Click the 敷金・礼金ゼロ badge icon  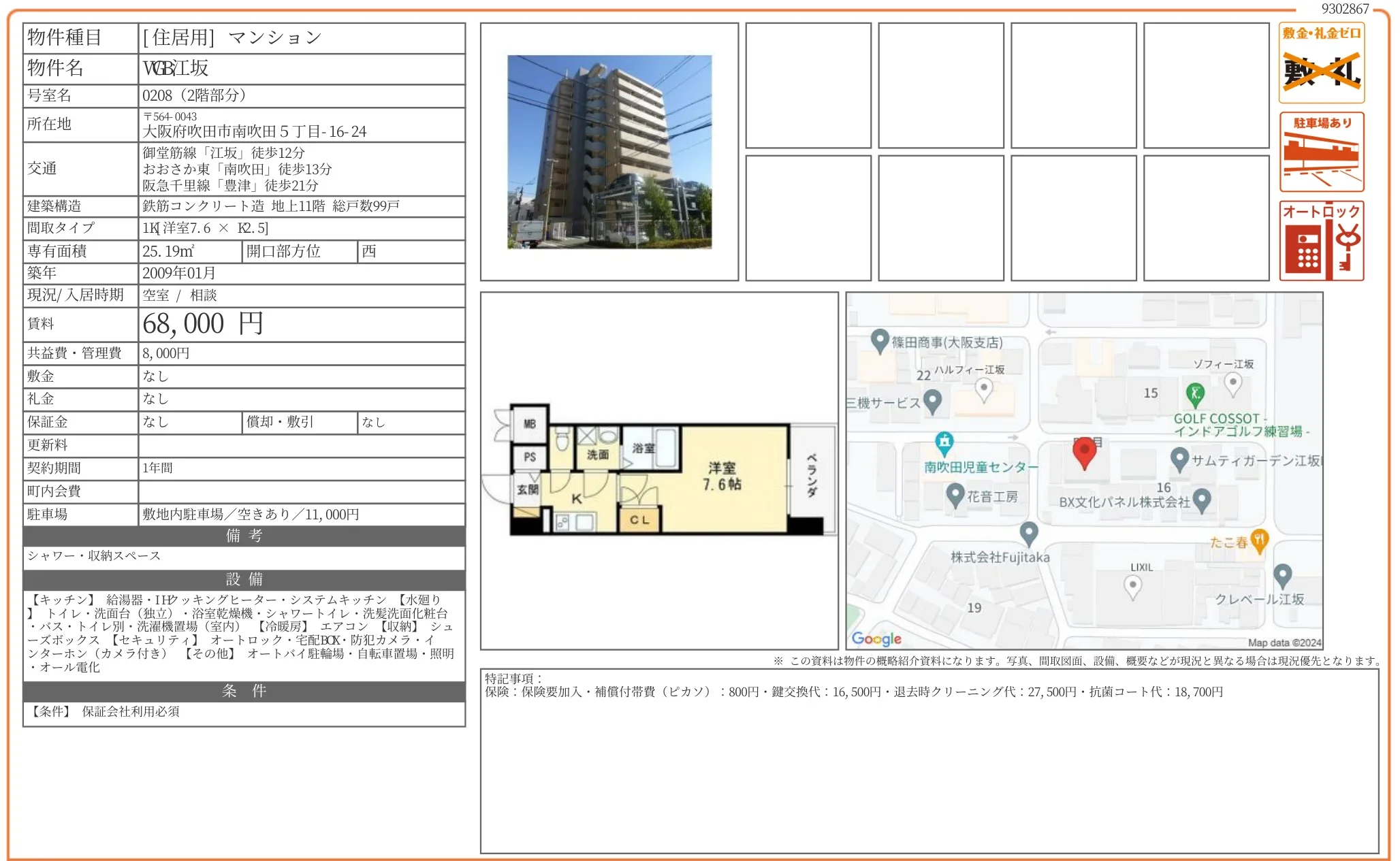click(x=1321, y=63)
